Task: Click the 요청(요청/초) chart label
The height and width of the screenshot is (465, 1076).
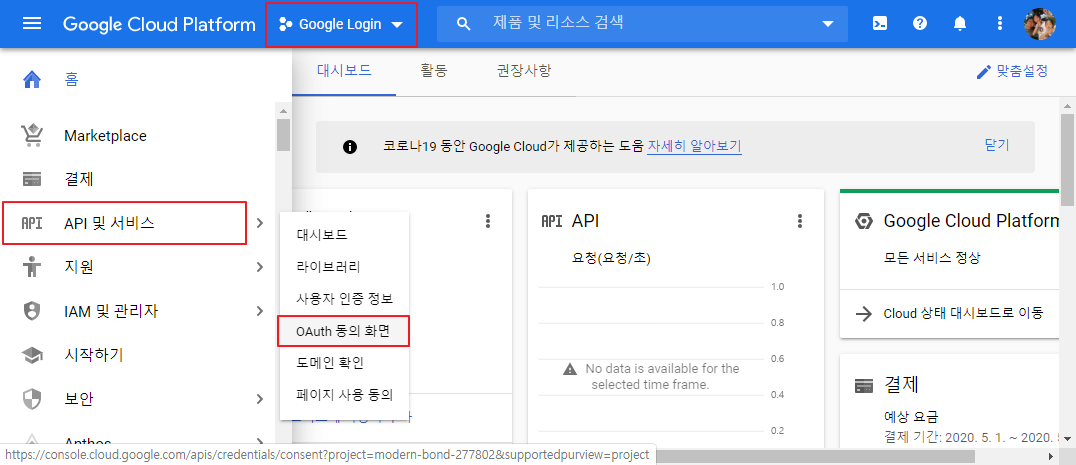Action: click(x=611, y=259)
